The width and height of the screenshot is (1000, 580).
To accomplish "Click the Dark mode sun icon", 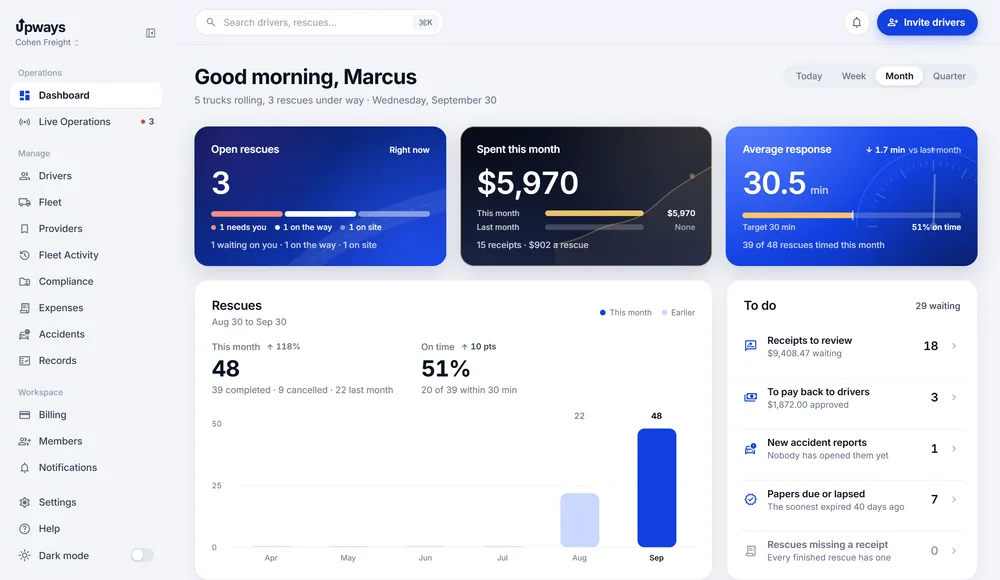I will pos(25,556).
